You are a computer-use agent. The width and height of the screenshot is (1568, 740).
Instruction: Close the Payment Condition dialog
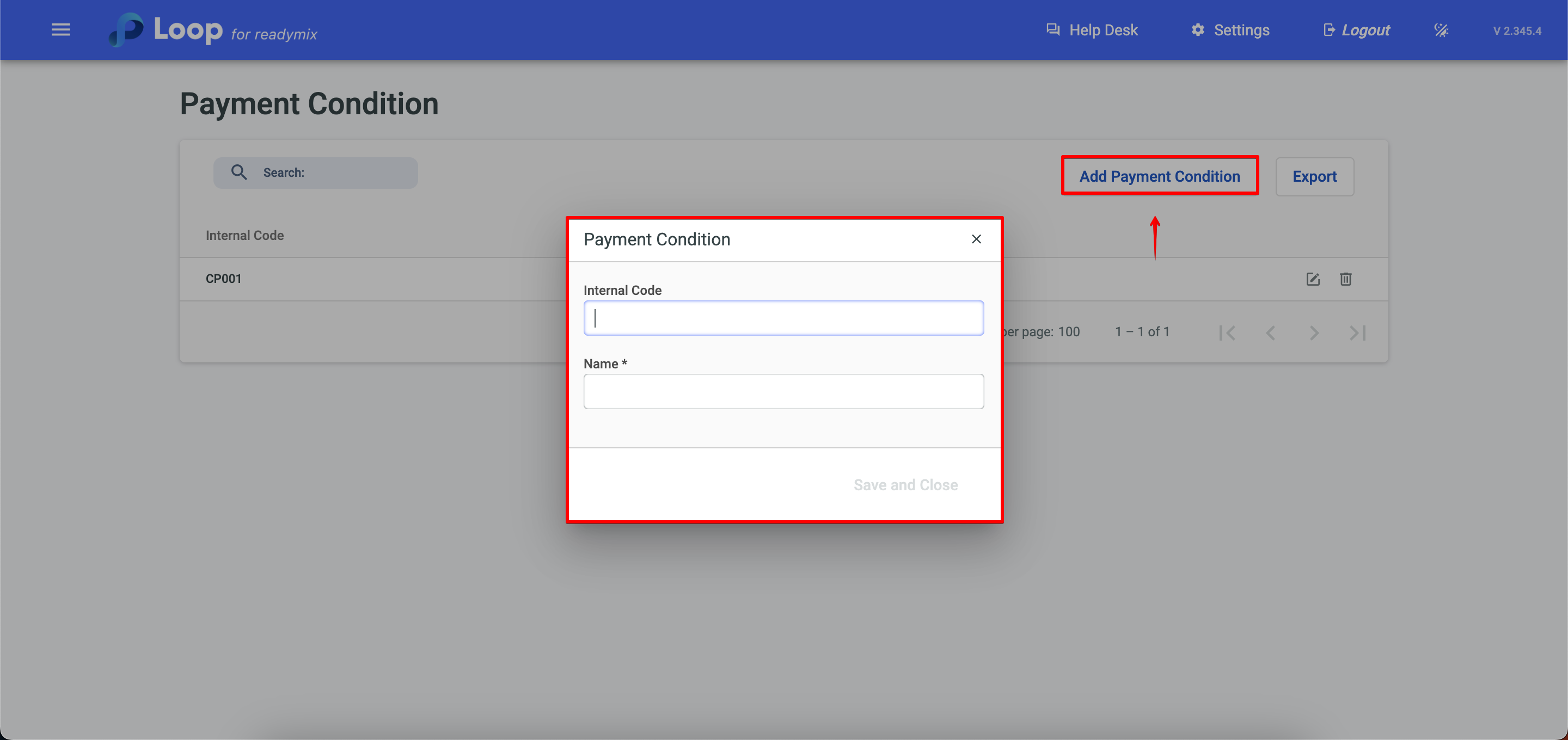point(976,239)
